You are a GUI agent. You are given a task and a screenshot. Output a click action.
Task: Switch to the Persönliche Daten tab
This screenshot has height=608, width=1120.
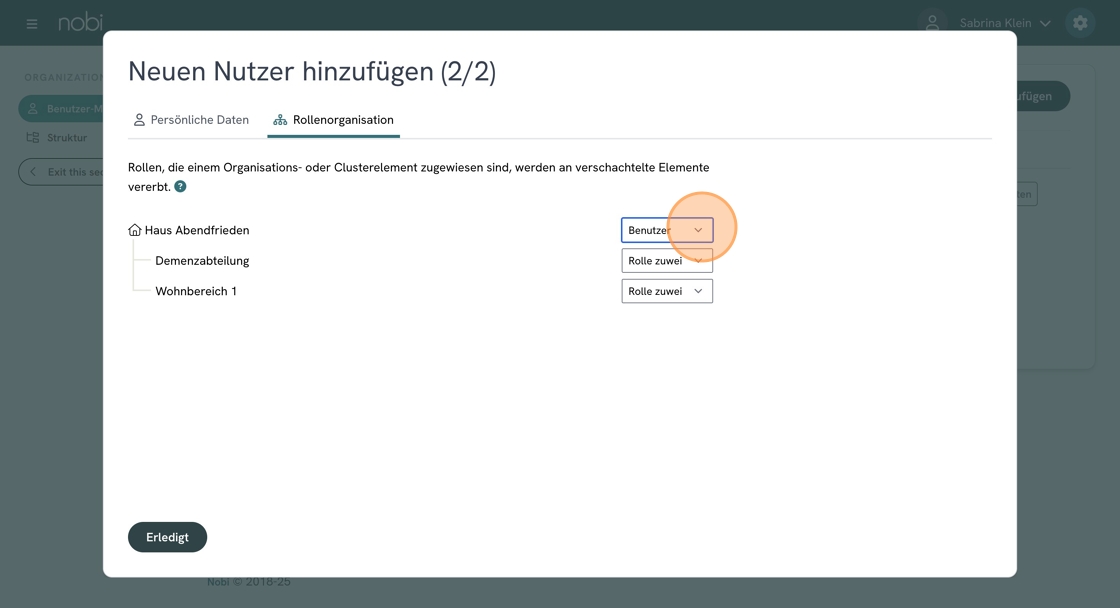(191, 120)
